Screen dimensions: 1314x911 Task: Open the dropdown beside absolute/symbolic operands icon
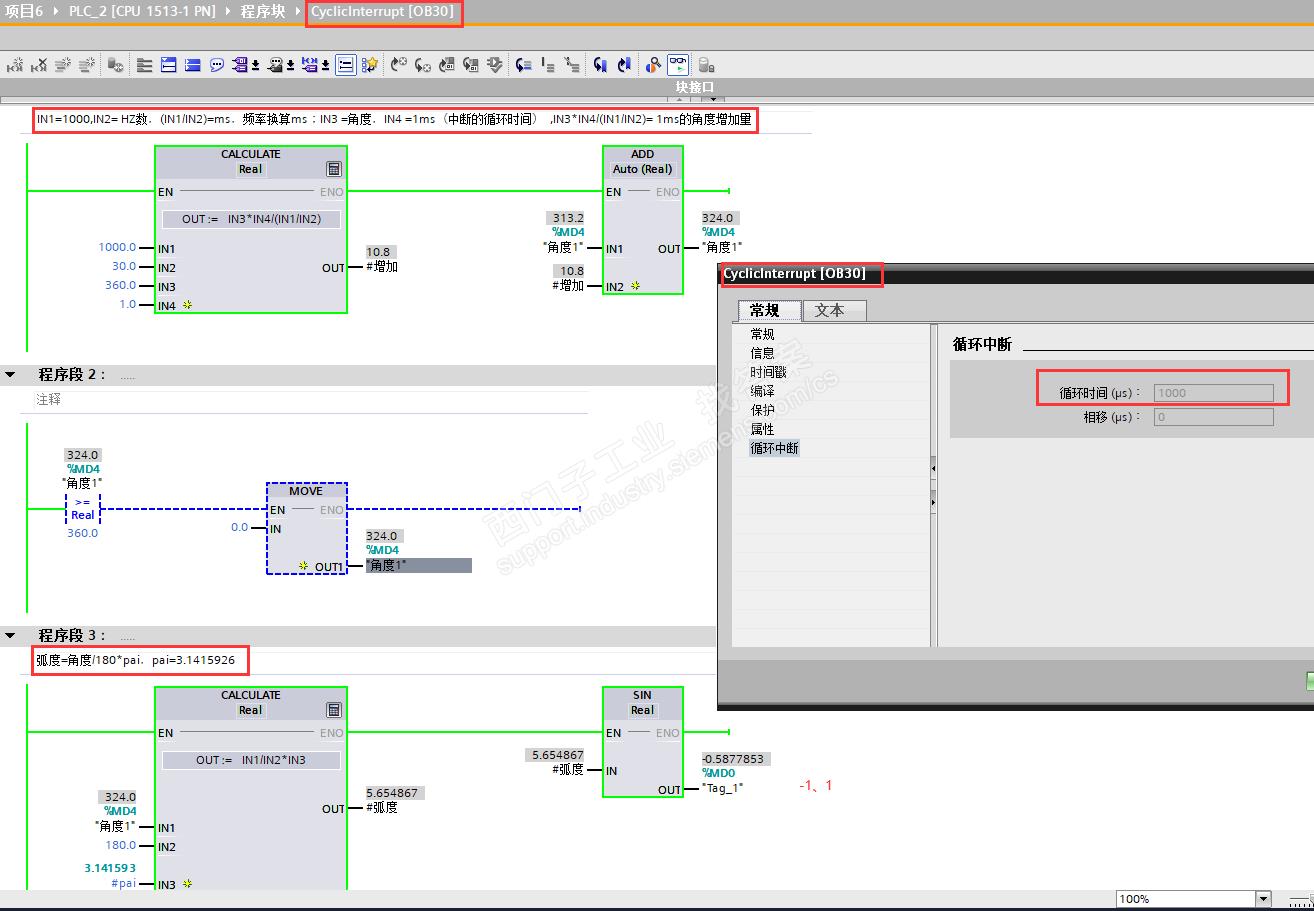255,66
